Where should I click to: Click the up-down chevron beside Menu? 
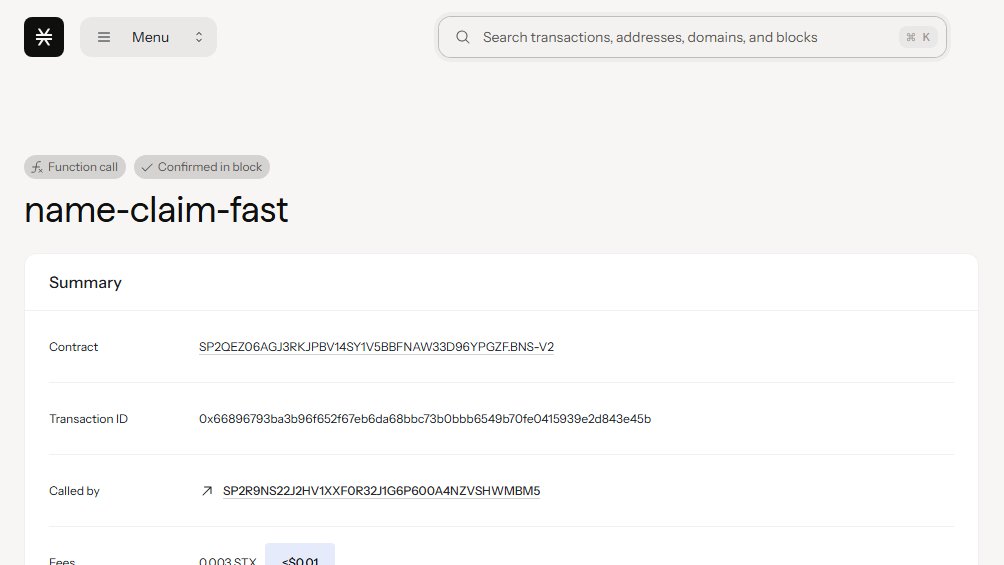point(199,37)
